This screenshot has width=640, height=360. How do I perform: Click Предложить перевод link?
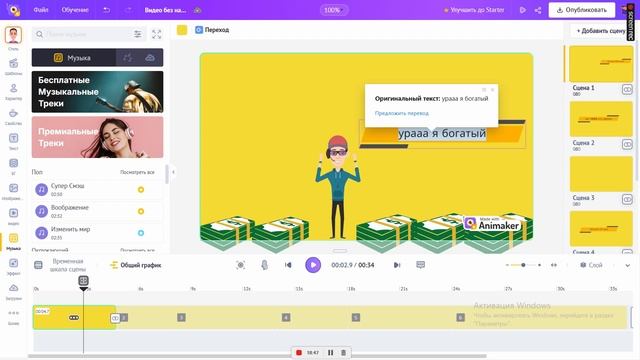(x=402, y=113)
